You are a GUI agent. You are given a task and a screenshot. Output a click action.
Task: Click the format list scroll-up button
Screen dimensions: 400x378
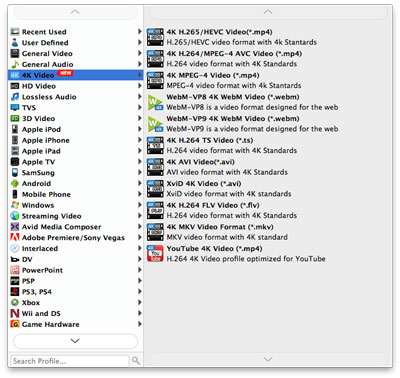coord(268,12)
